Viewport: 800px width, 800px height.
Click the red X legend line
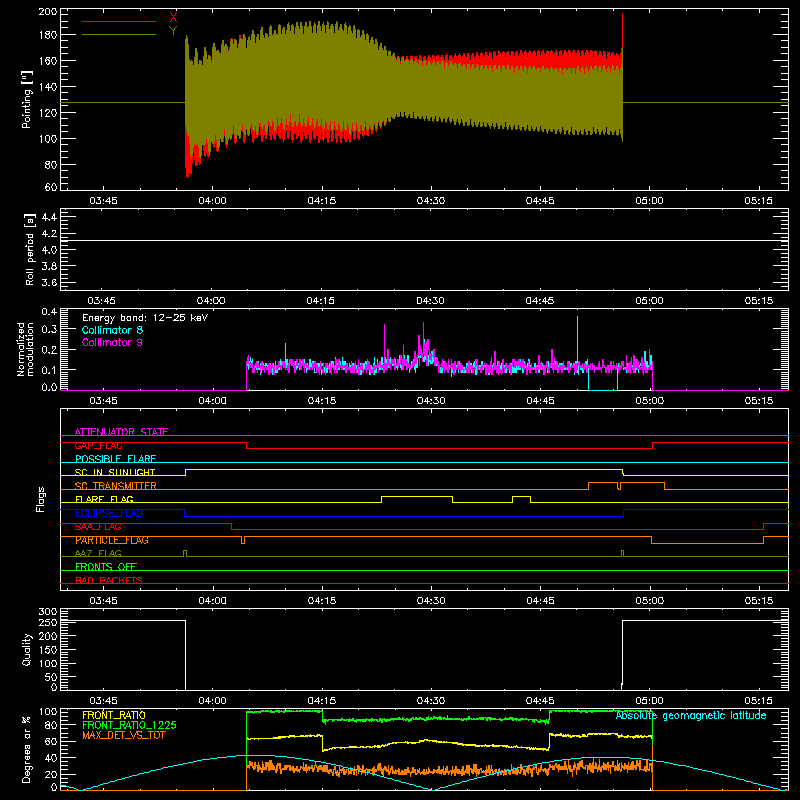(119, 21)
